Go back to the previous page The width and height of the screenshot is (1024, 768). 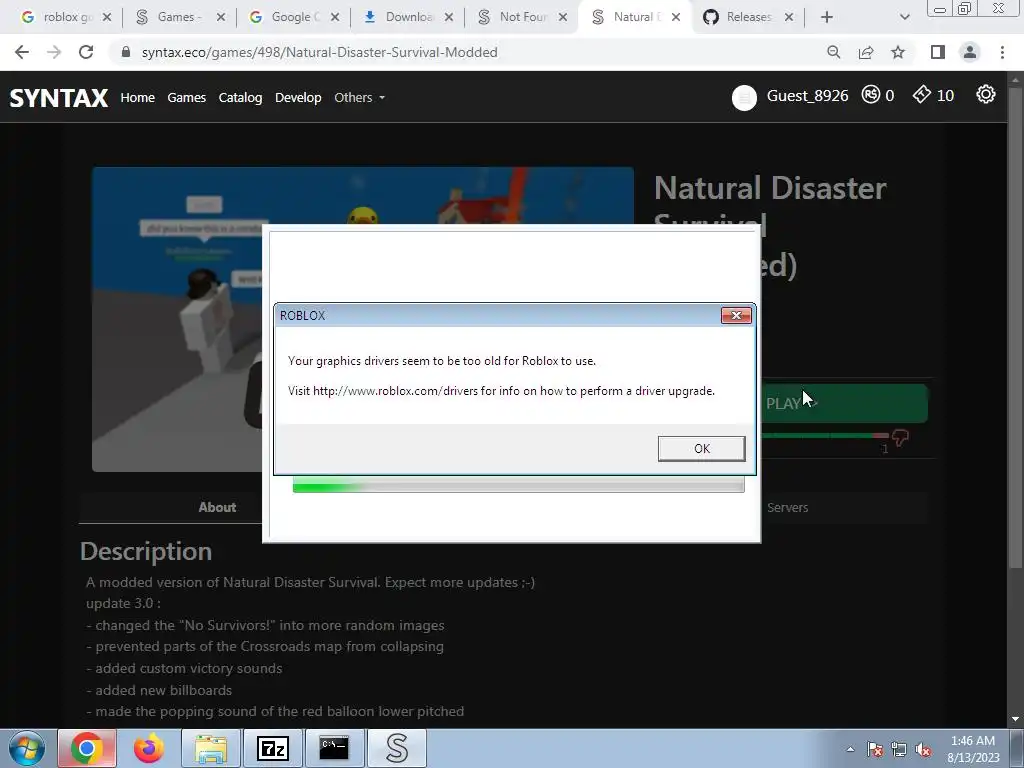click(x=22, y=52)
